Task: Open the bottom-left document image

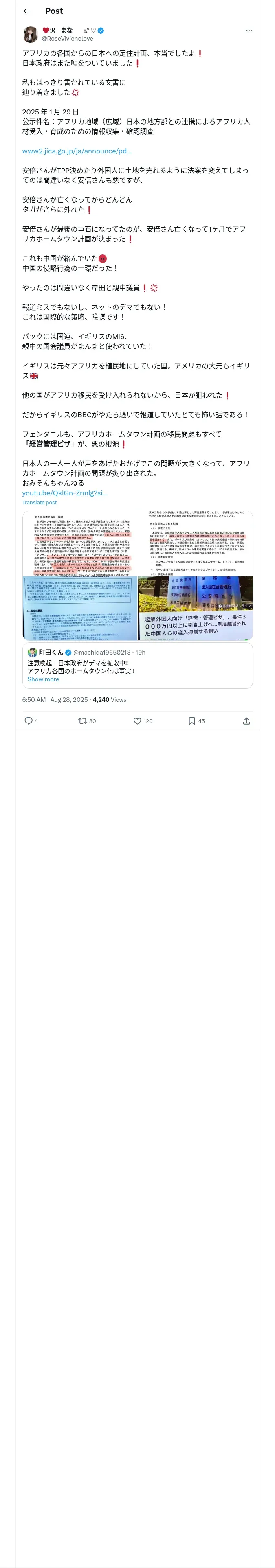Action: (x=80, y=608)
